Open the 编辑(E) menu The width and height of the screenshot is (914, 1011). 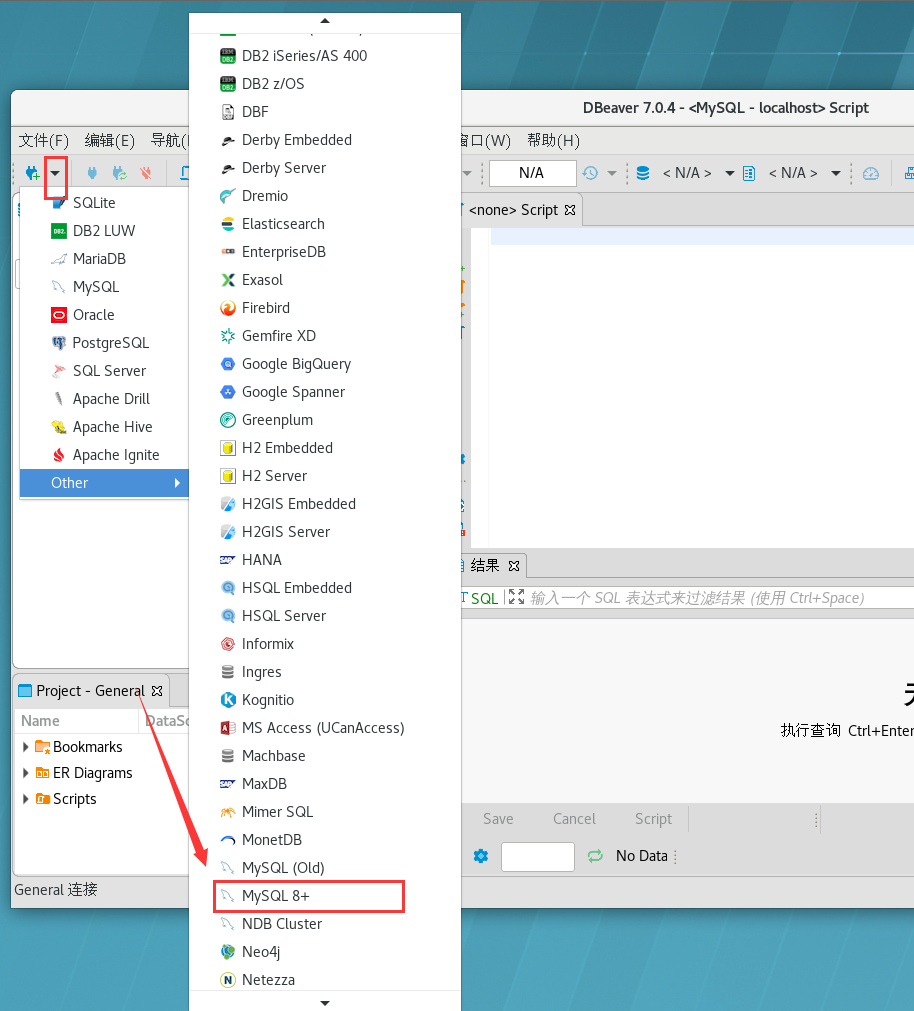(110, 141)
